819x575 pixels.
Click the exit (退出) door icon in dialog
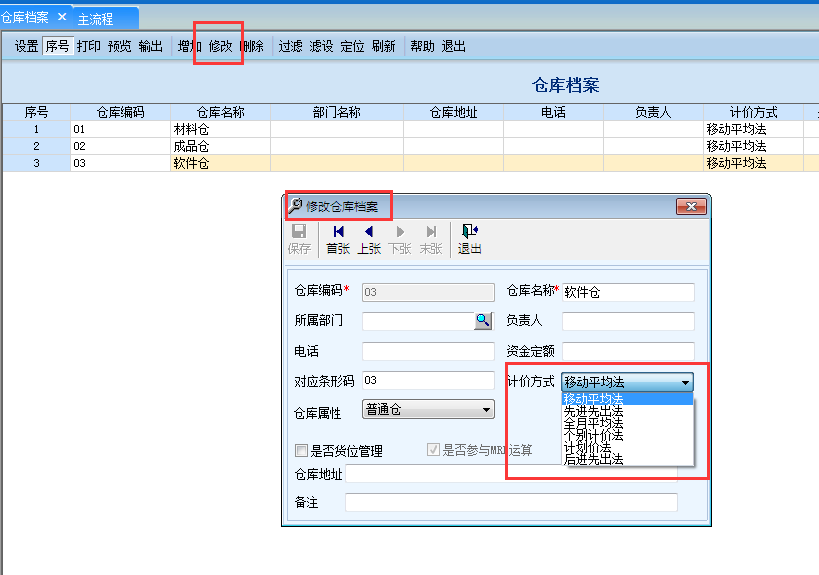[469, 232]
